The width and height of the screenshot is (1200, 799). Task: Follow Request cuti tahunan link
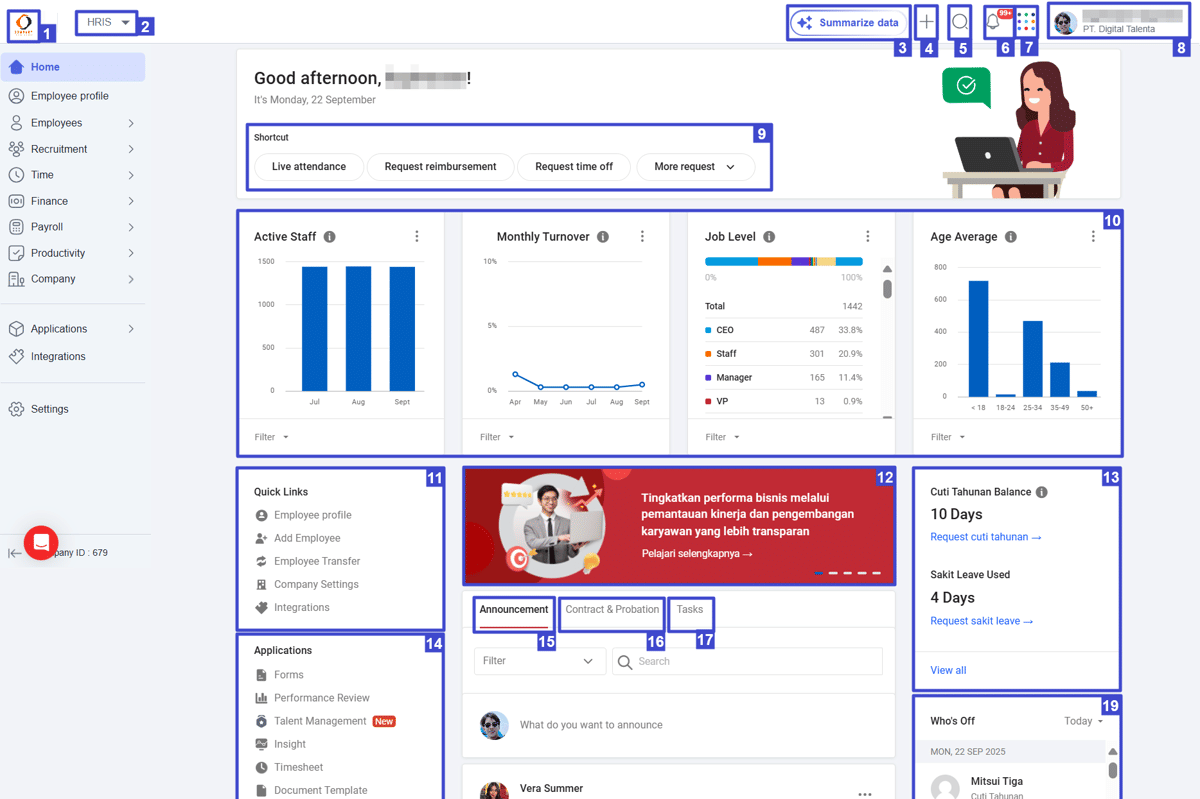coord(986,537)
